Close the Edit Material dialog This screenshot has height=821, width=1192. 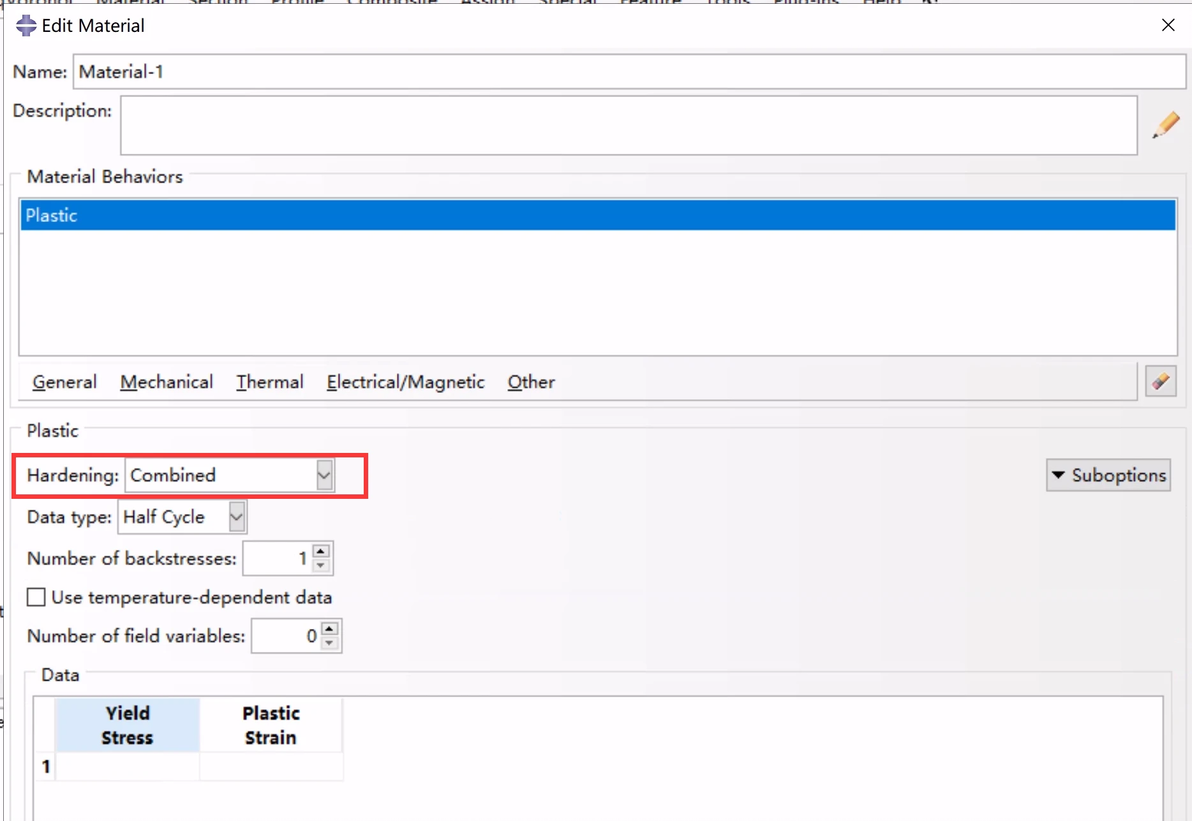click(x=1168, y=25)
